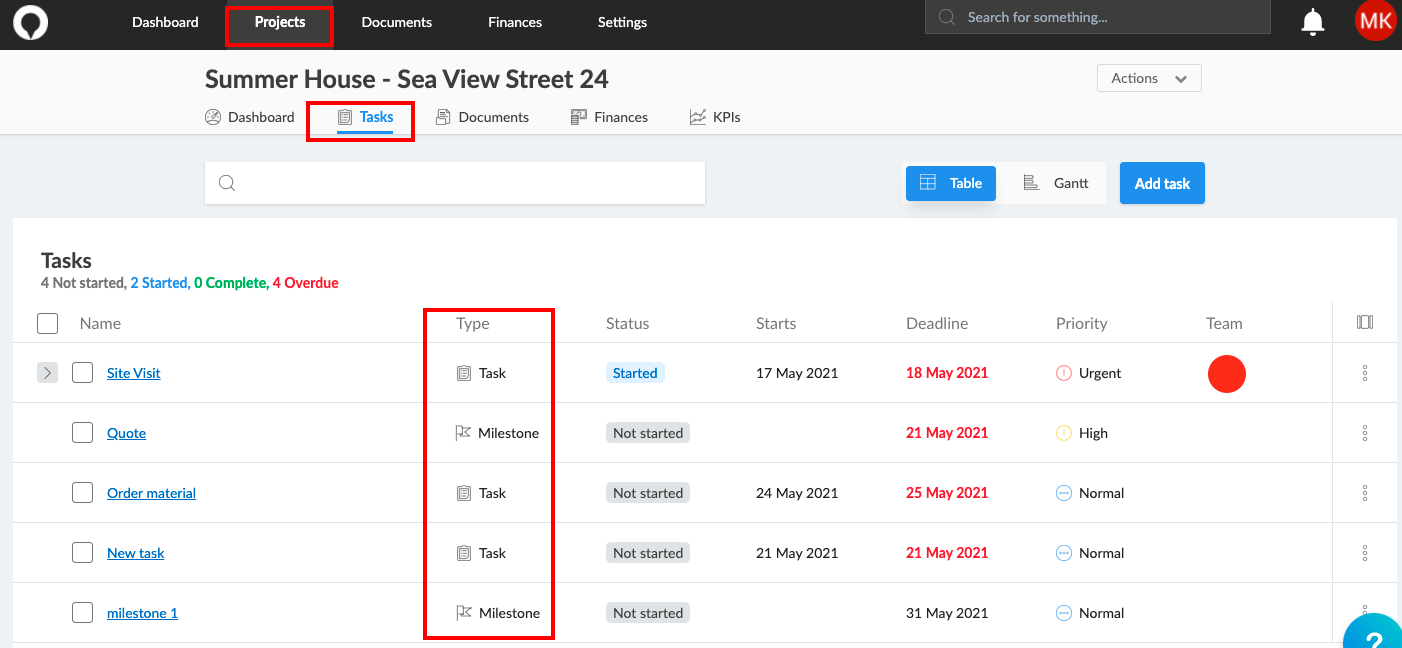The image size is (1402, 648).
Task: Open the MK user avatar menu
Action: 1376,21
